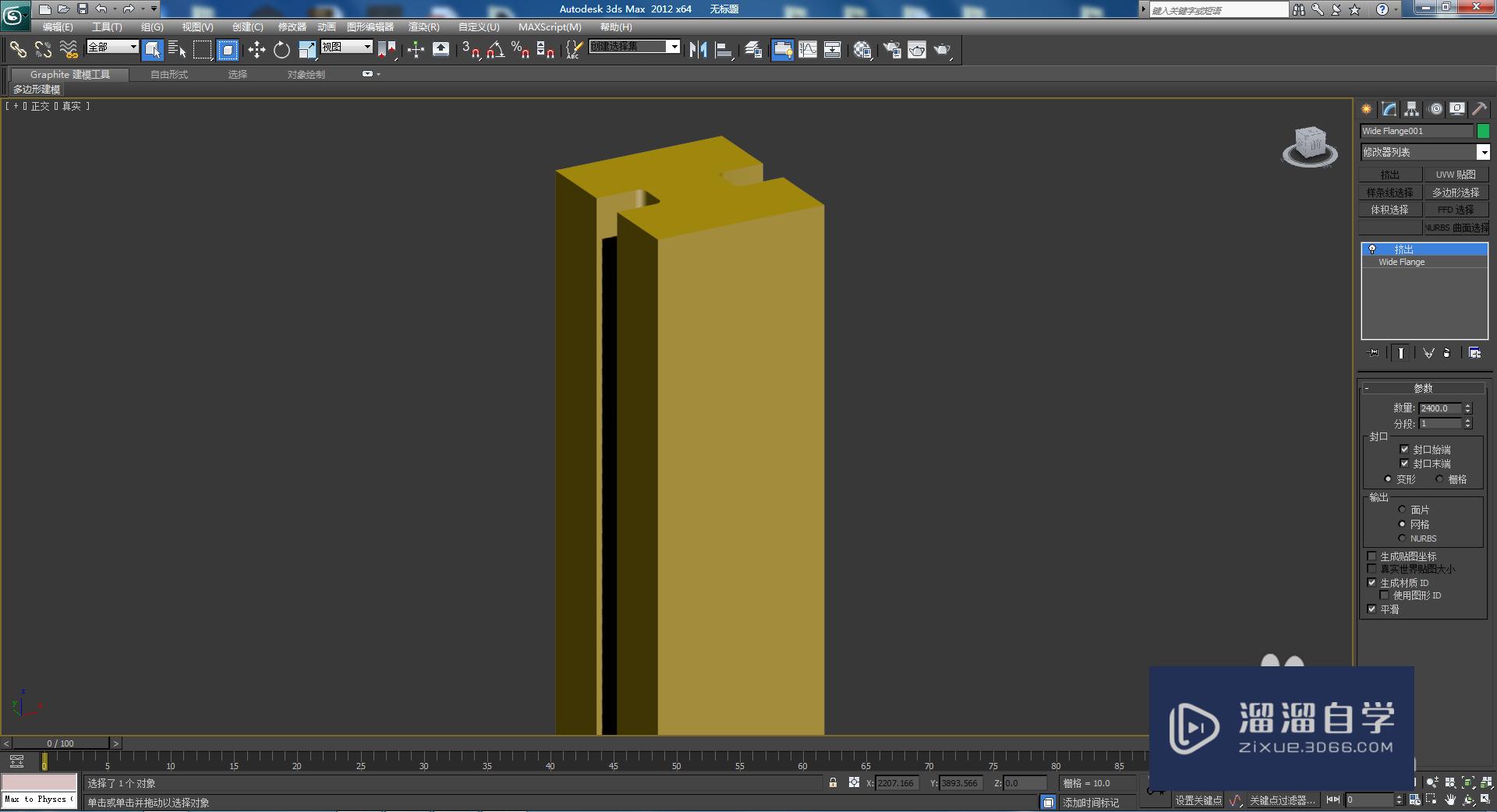Image resolution: width=1497 pixels, height=812 pixels.
Task: Click the Pan View hand icon
Action: click(1450, 800)
